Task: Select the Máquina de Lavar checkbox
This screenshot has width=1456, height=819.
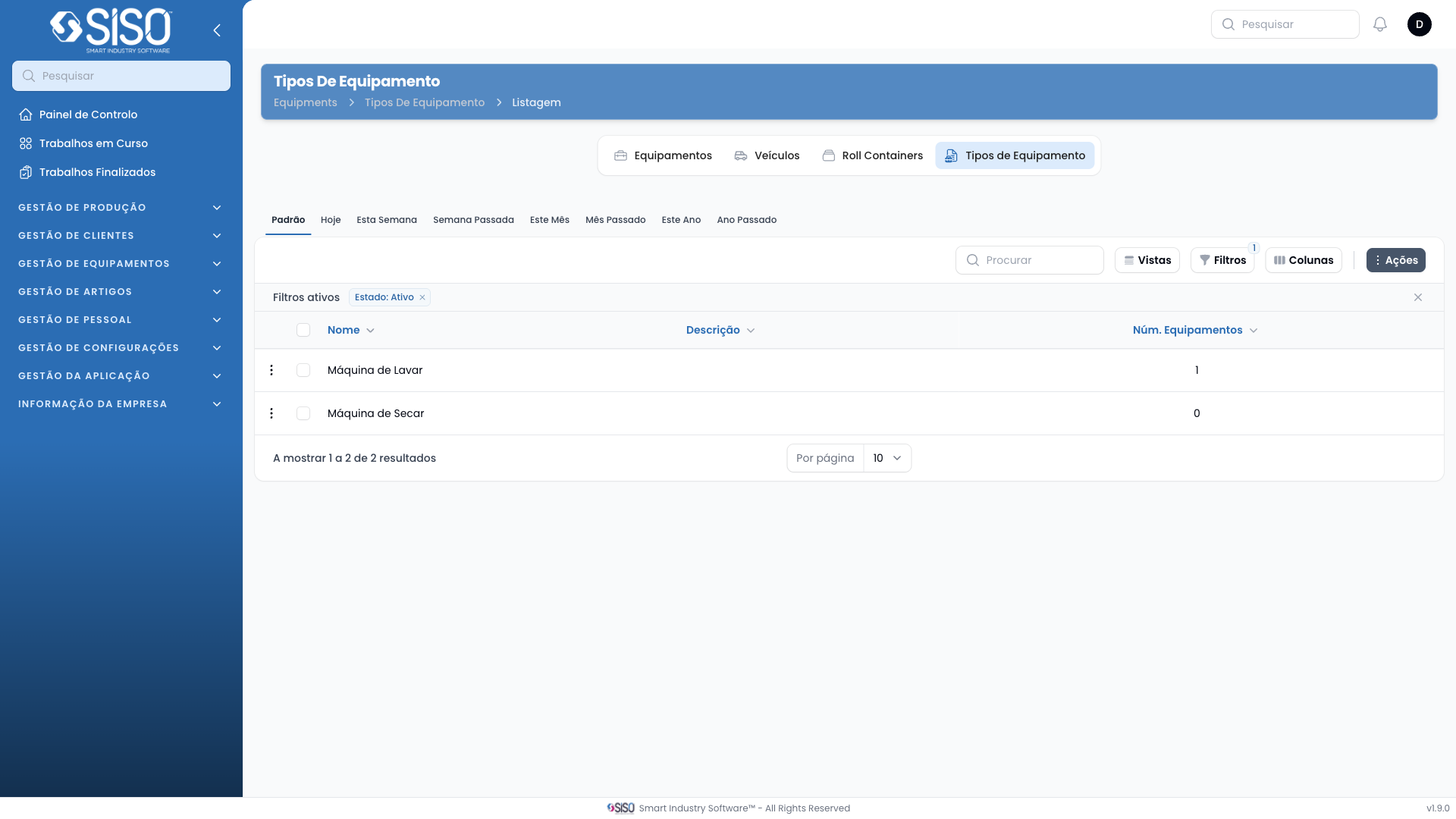Action: [303, 370]
